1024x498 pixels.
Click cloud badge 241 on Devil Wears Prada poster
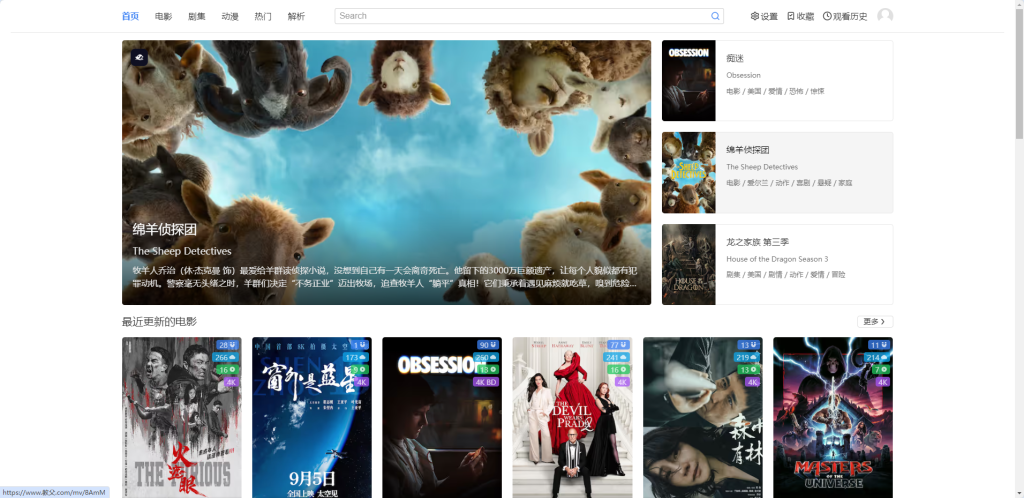(616, 358)
